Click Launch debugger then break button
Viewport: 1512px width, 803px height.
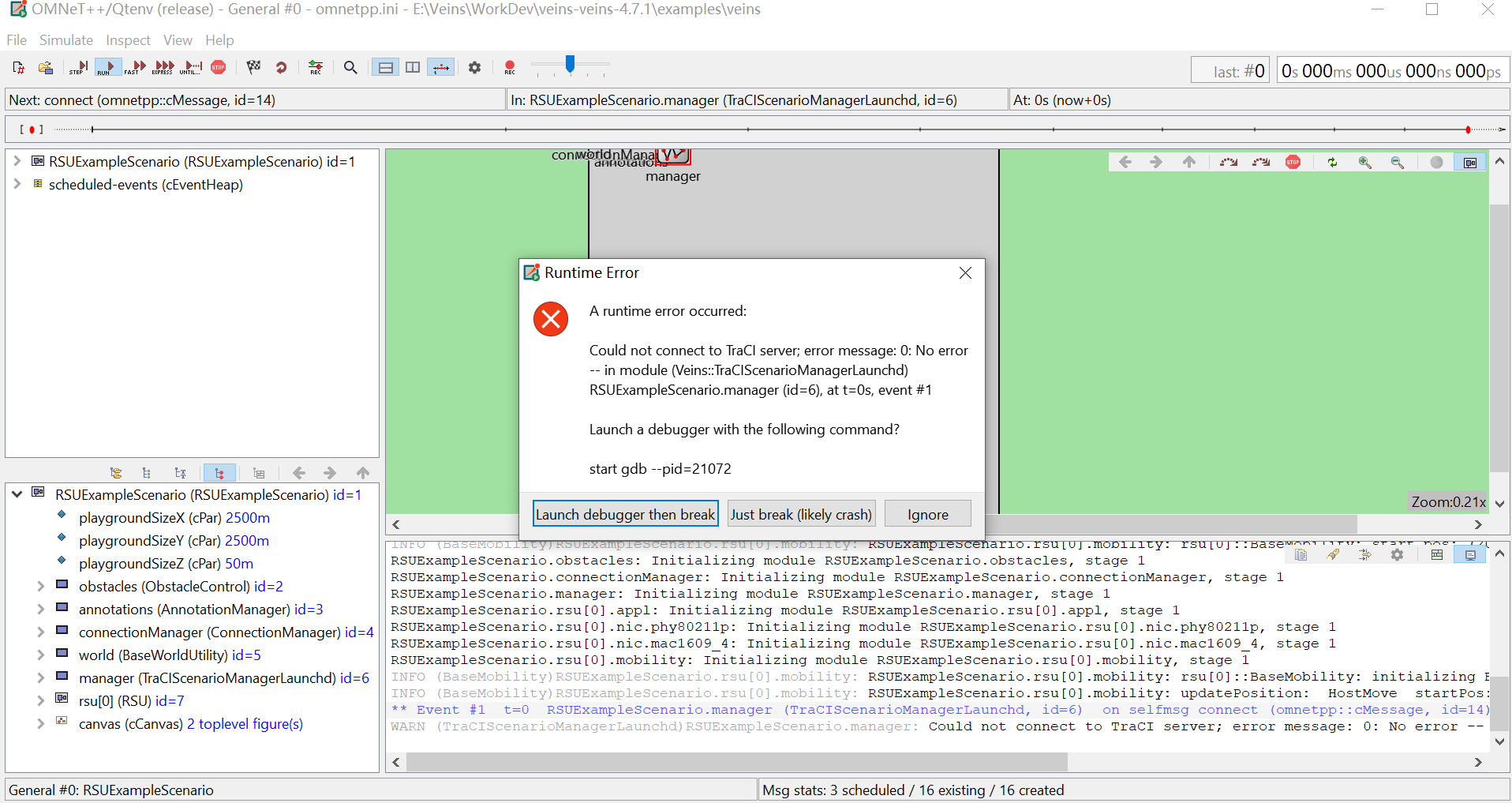tap(626, 514)
